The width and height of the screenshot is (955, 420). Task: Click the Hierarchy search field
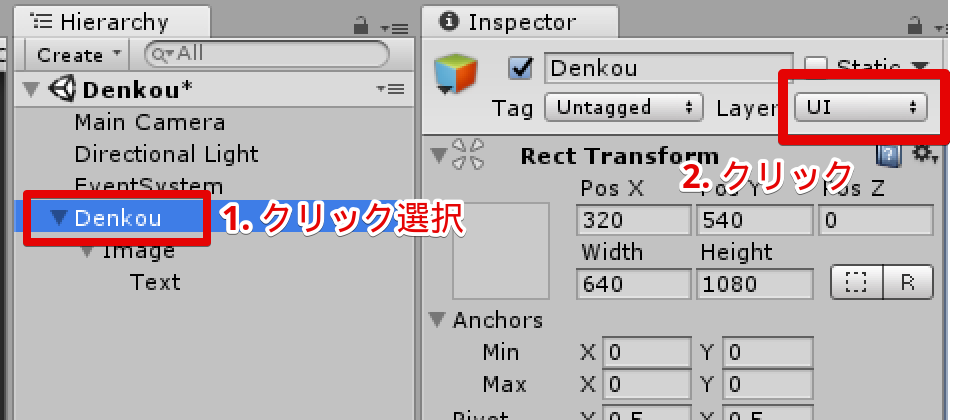[x=266, y=55]
